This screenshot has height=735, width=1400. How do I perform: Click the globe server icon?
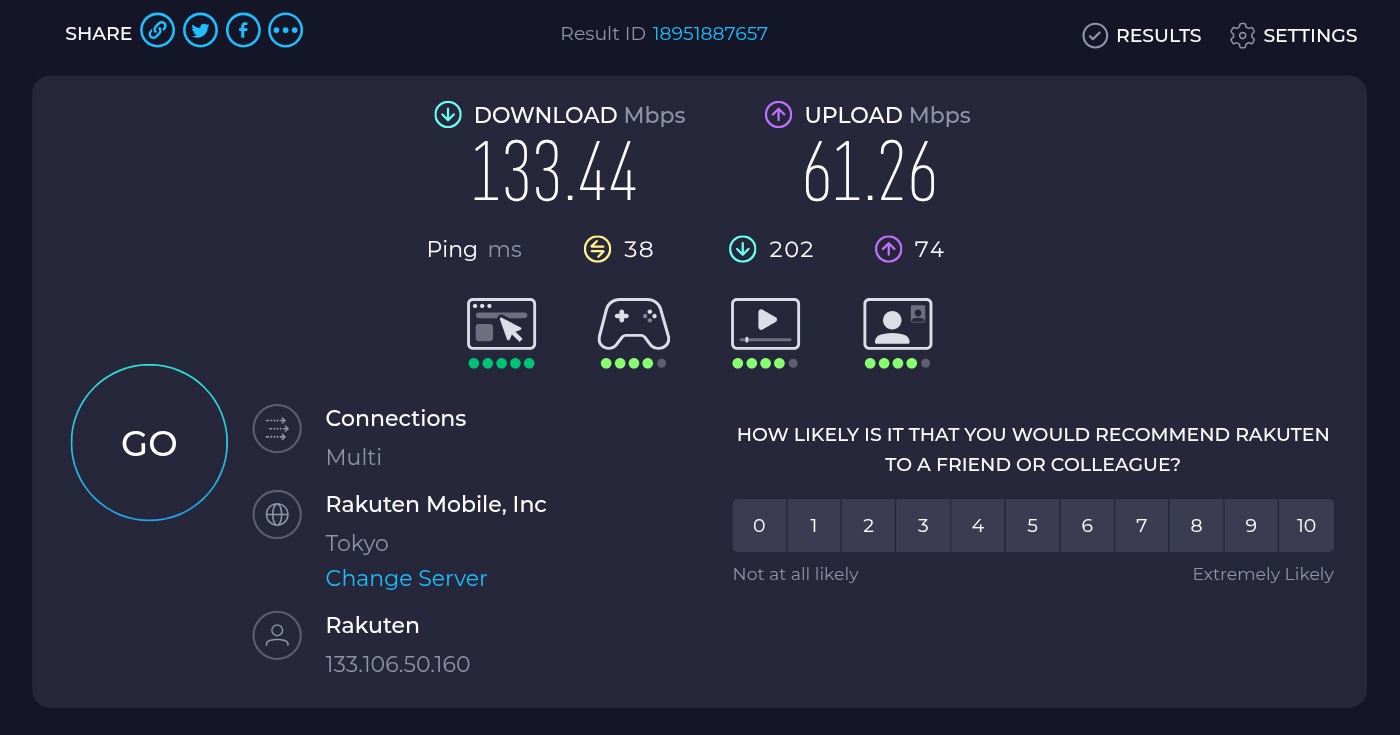[x=277, y=515]
